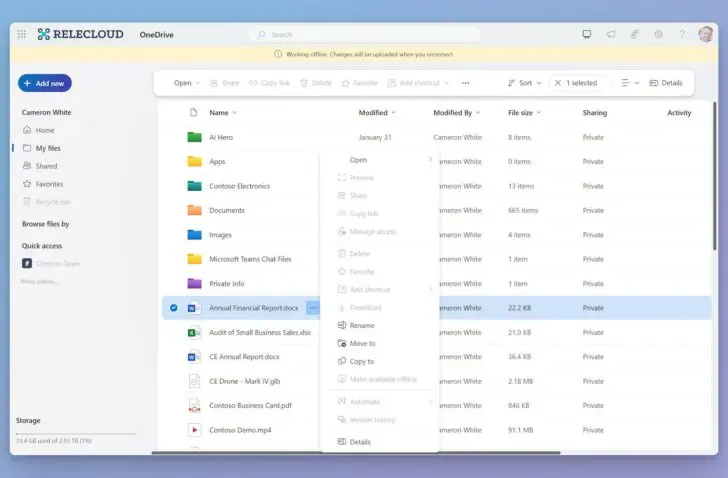Open the Name column sort dropdown

point(234,112)
